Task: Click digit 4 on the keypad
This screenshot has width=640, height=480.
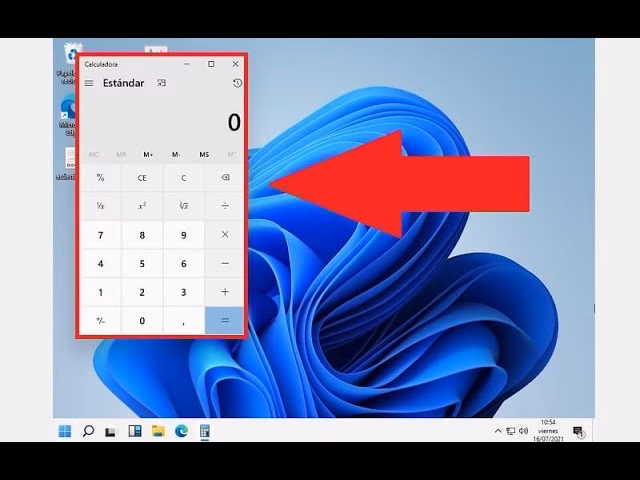Action: (x=100, y=264)
